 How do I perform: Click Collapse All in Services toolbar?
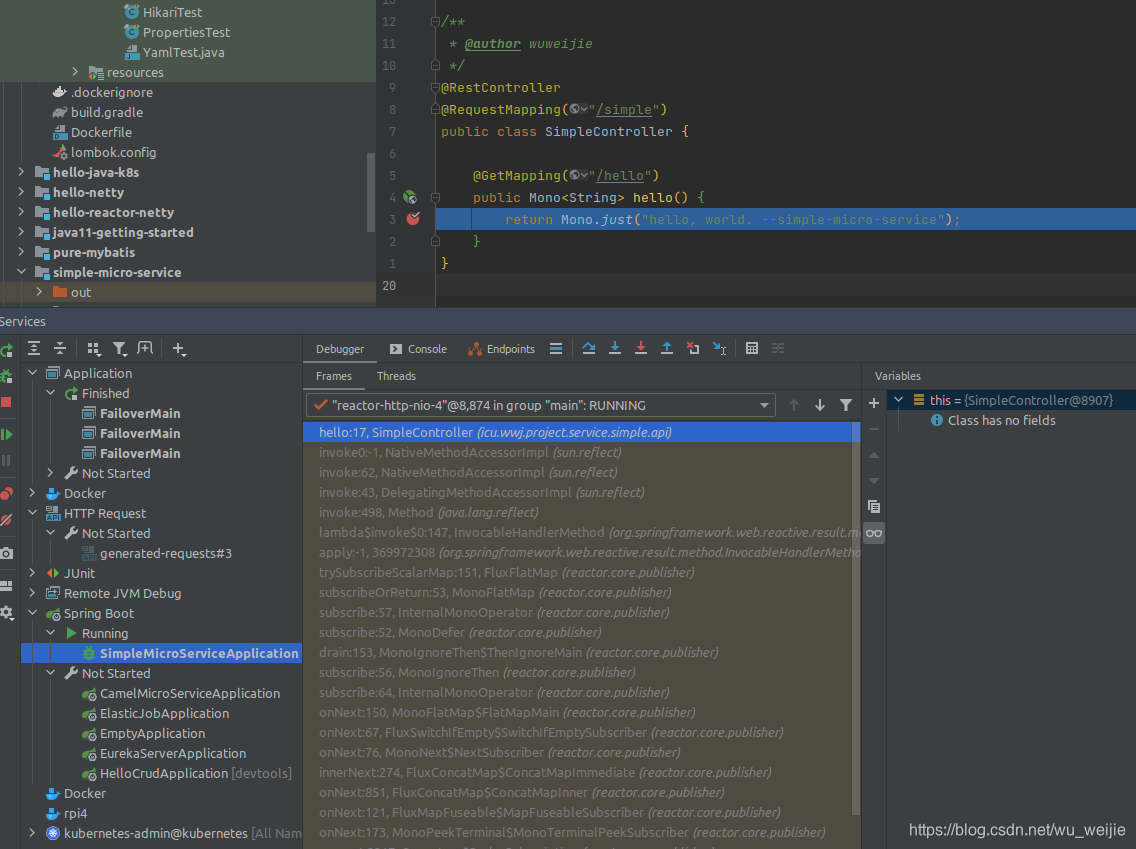point(60,349)
